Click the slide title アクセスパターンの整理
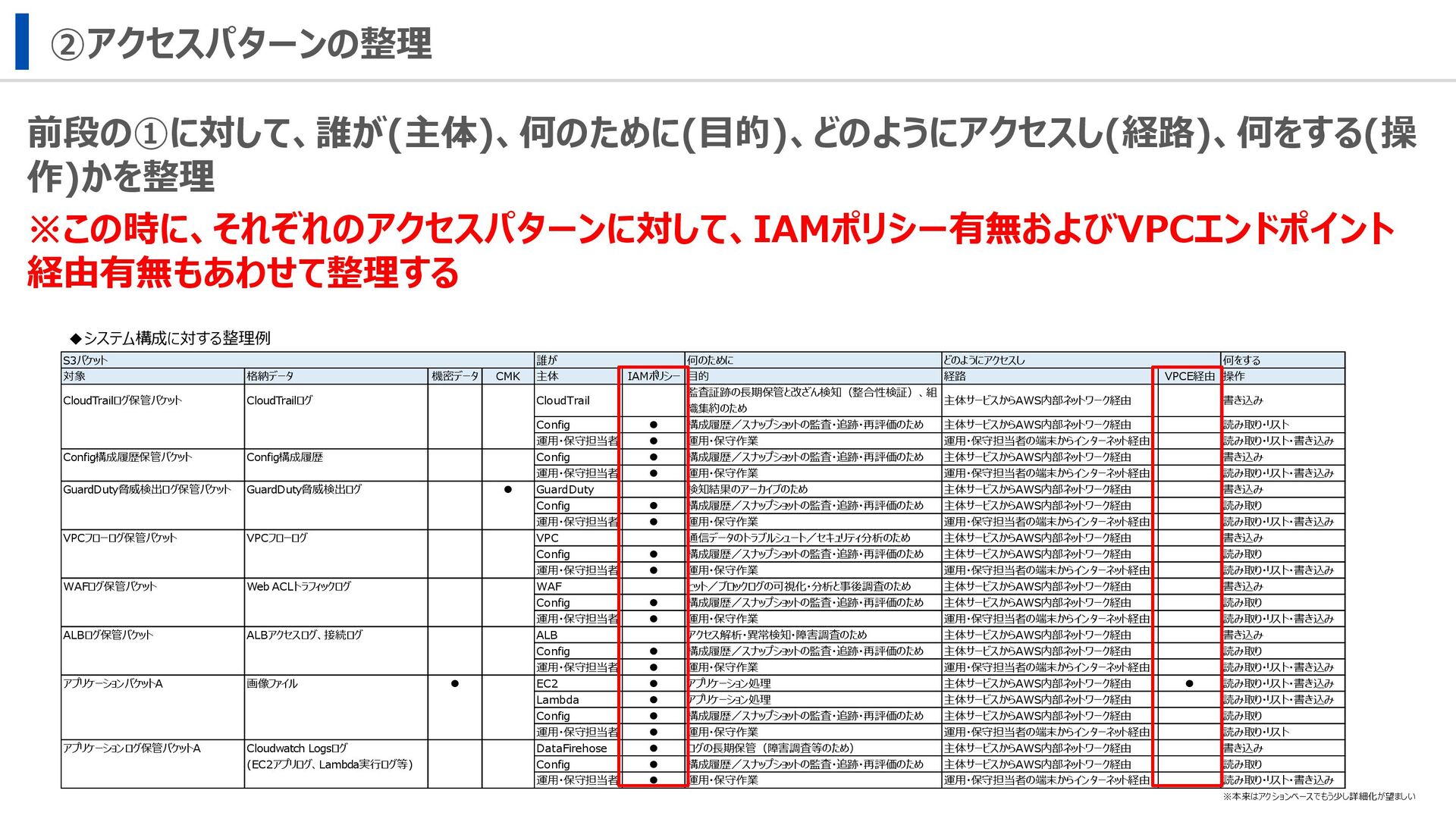The height and width of the screenshot is (819, 1456). pyautogui.click(x=241, y=43)
